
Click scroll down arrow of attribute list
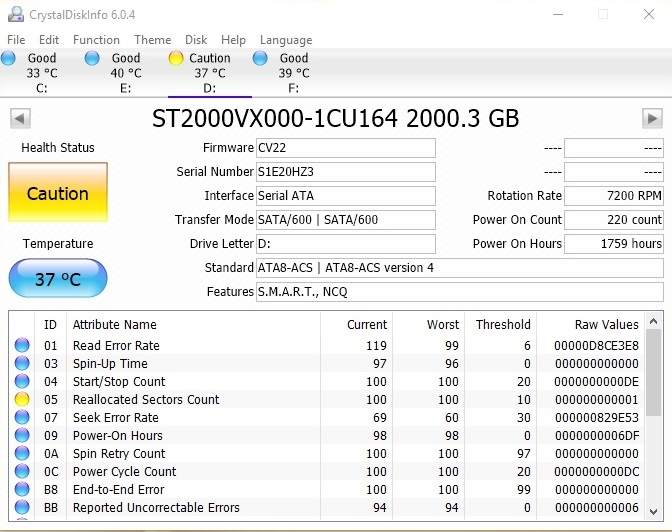(654, 511)
